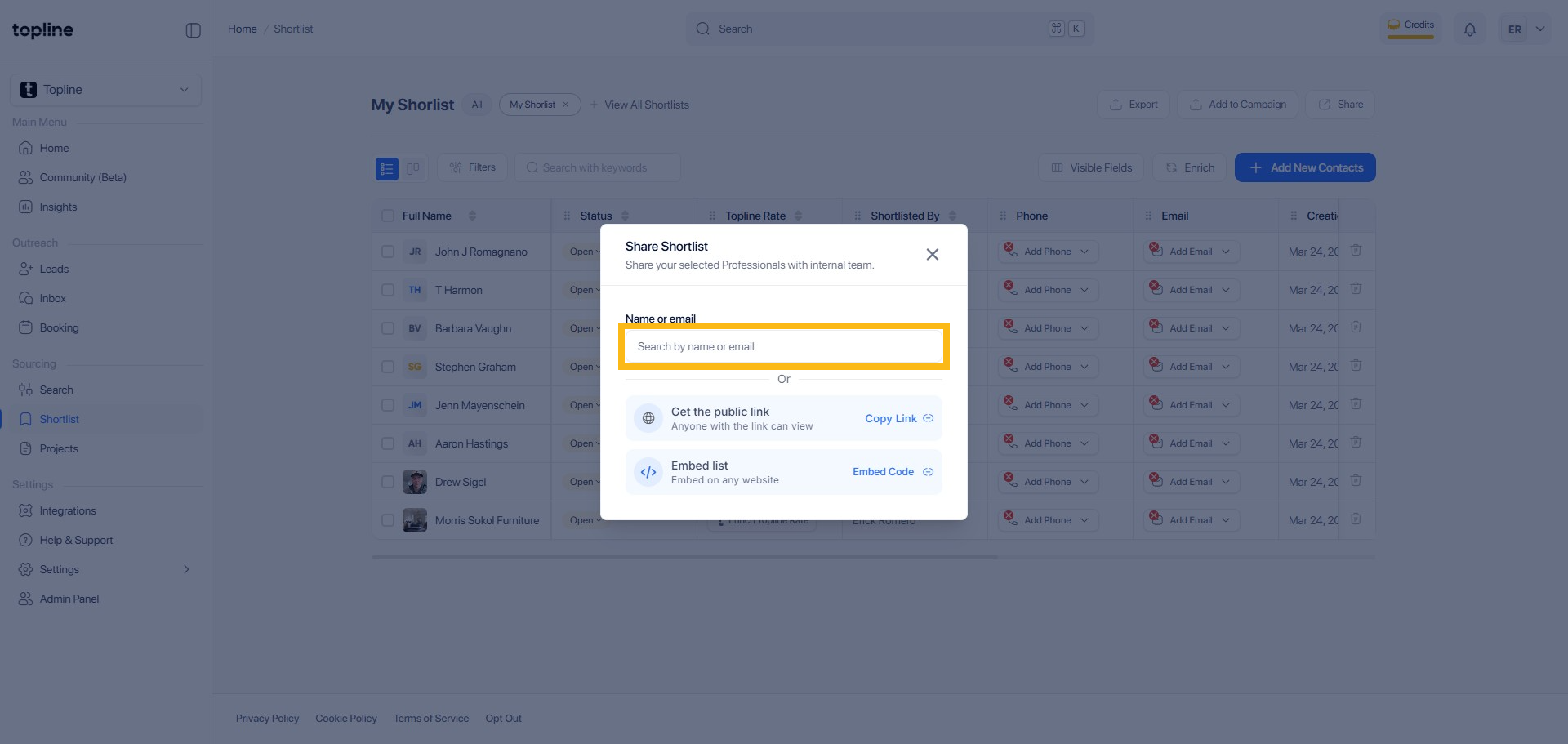Image resolution: width=1568 pixels, height=744 pixels.
Task: Sort by Topline Rate column
Action: click(798, 216)
